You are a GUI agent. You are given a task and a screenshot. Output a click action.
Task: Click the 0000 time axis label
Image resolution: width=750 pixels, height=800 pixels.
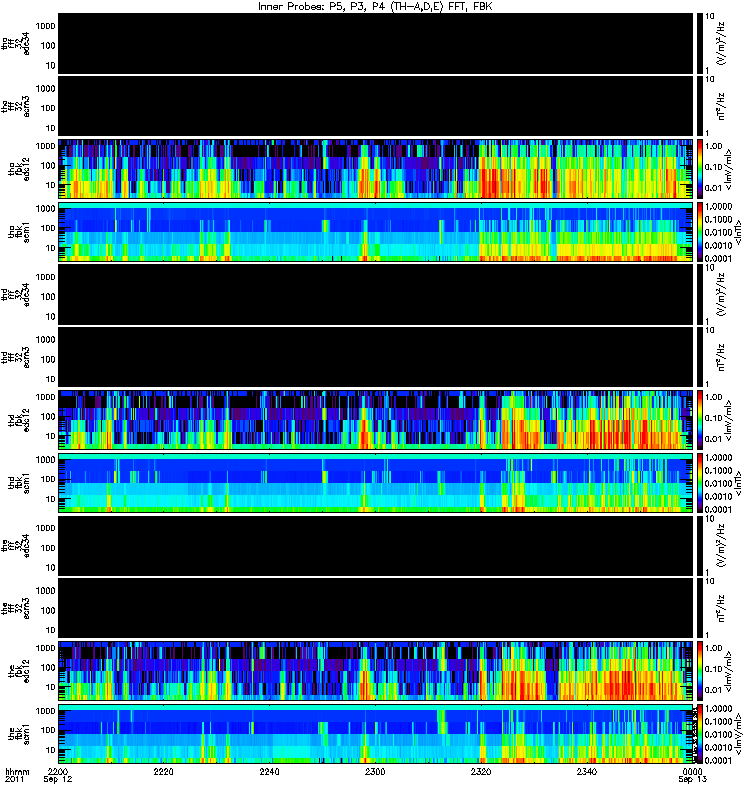point(692,771)
